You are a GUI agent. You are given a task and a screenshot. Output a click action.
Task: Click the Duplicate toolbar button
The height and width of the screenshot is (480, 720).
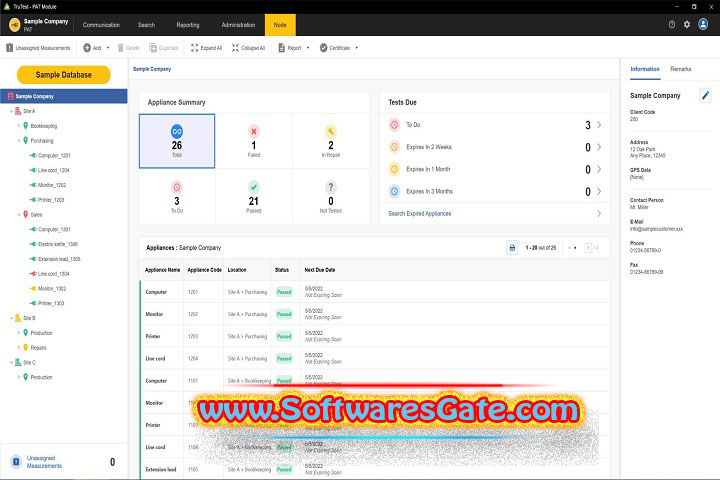click(x=163, y=48)
